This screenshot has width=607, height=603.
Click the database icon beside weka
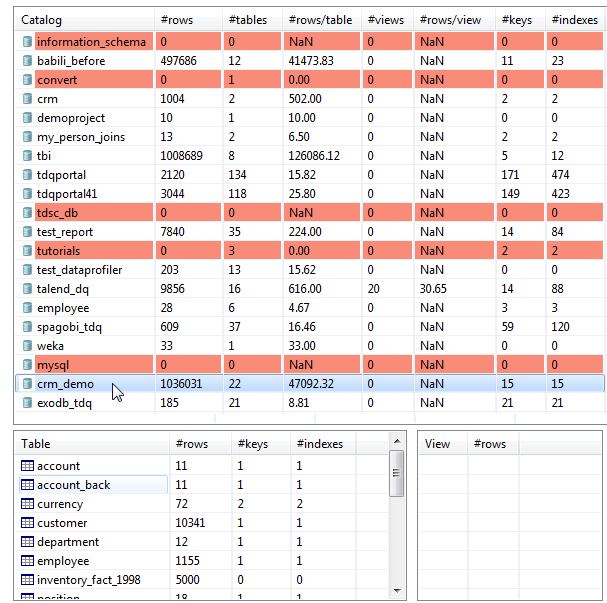point(27,346)
